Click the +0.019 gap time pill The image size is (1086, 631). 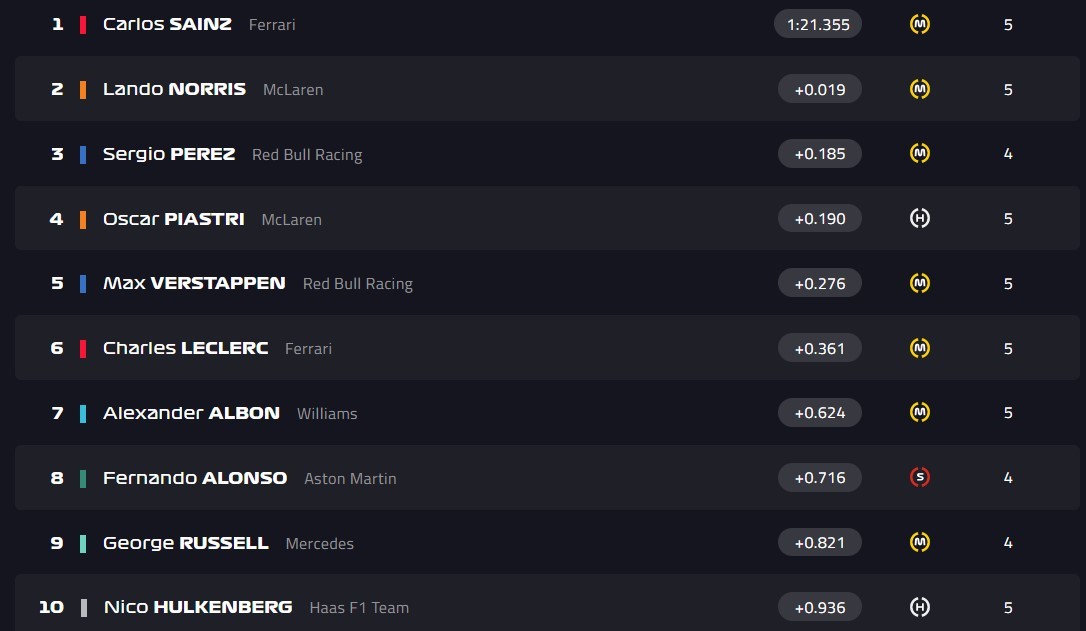point(819,89)
